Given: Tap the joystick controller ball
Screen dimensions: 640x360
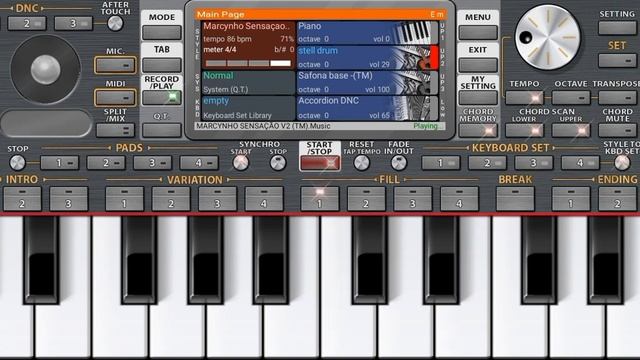Looking at the screenshot, I should (x=45, y=69).
